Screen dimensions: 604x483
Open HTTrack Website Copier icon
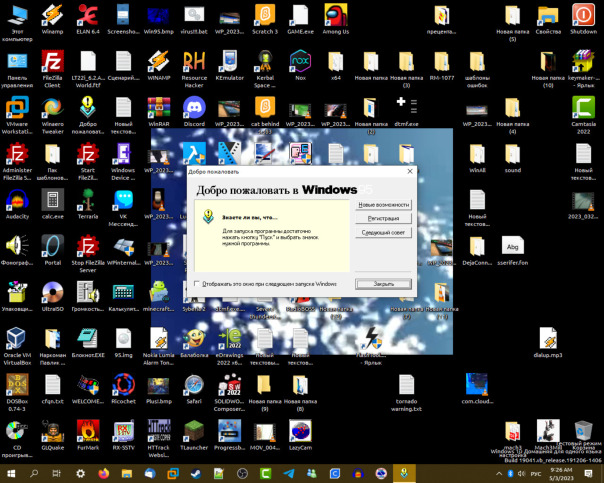(159, 438)
